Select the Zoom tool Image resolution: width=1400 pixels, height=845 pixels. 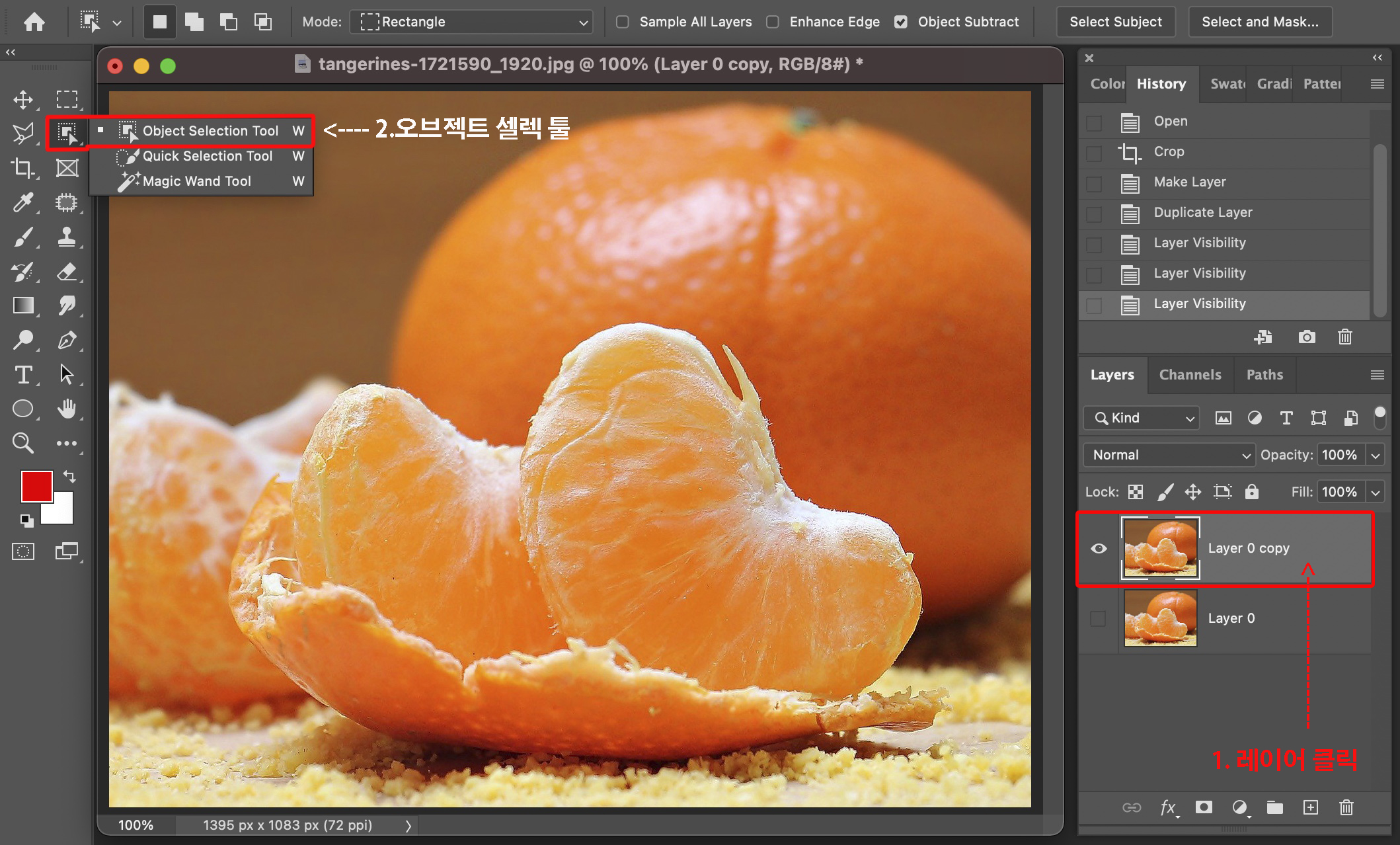pyautogui.click(x=23, y=443)
